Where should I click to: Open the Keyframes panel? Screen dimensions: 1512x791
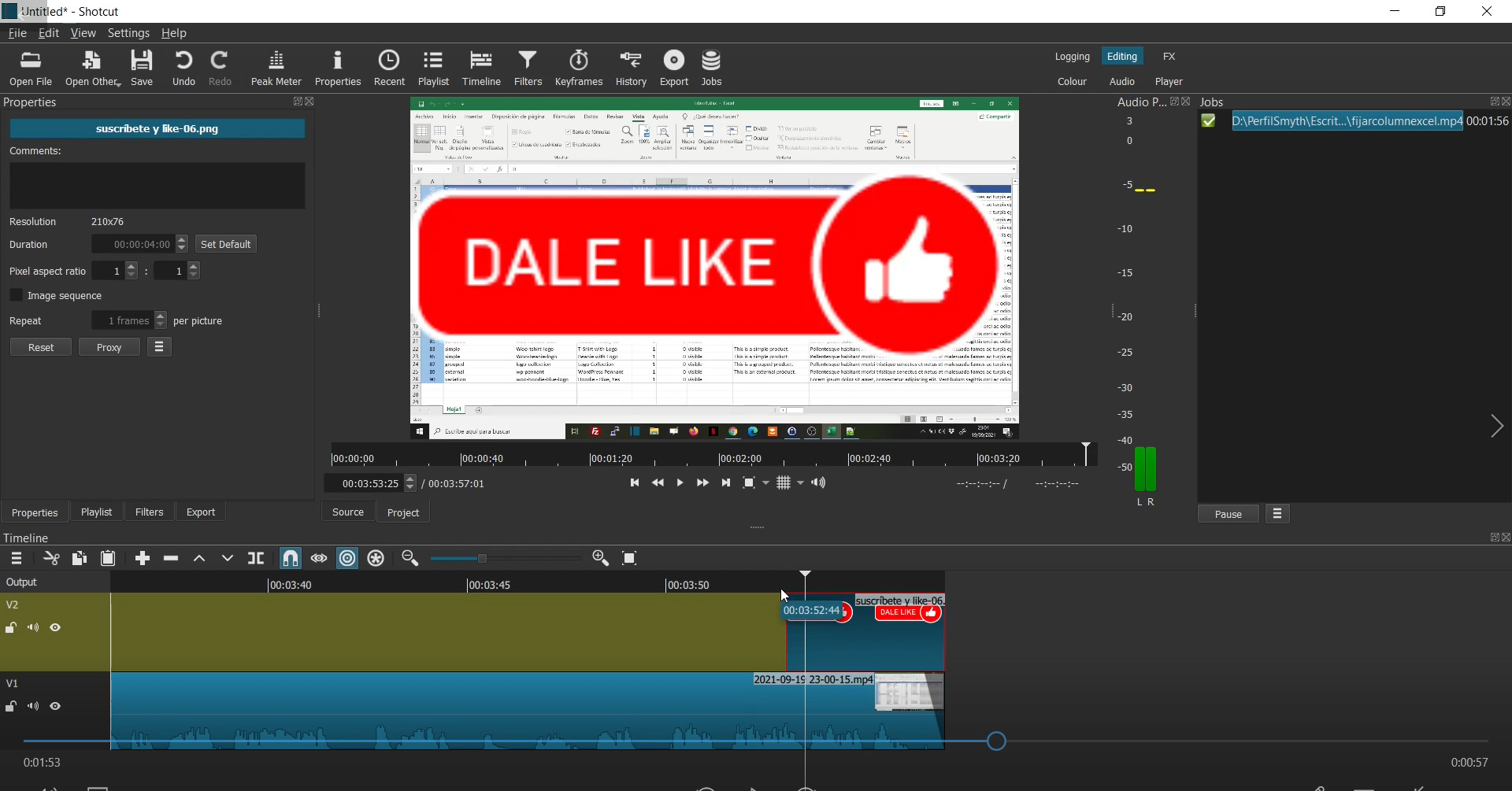pyautogui.click(x=579, y=68)
